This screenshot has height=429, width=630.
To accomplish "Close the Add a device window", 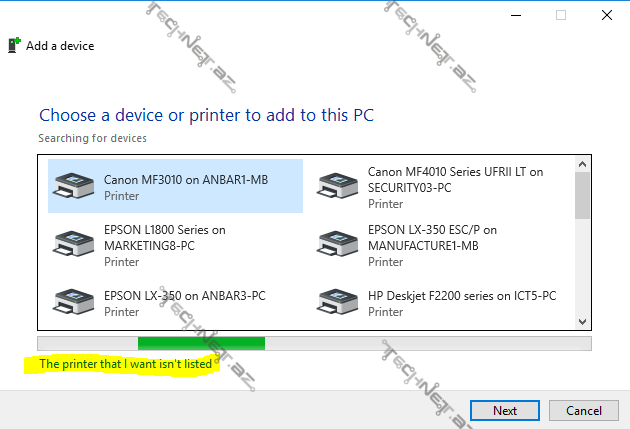I will tap(607, 16).
